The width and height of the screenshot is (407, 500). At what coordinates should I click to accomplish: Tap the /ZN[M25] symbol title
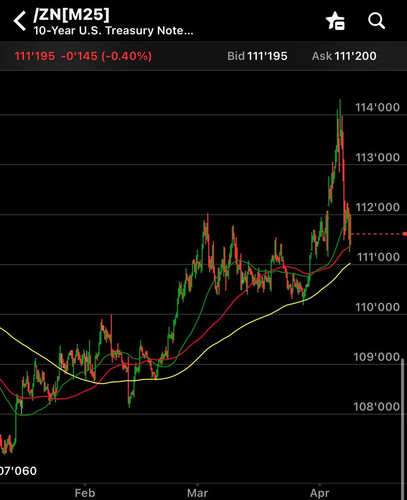pyautogui.click(x=71, y=14)
